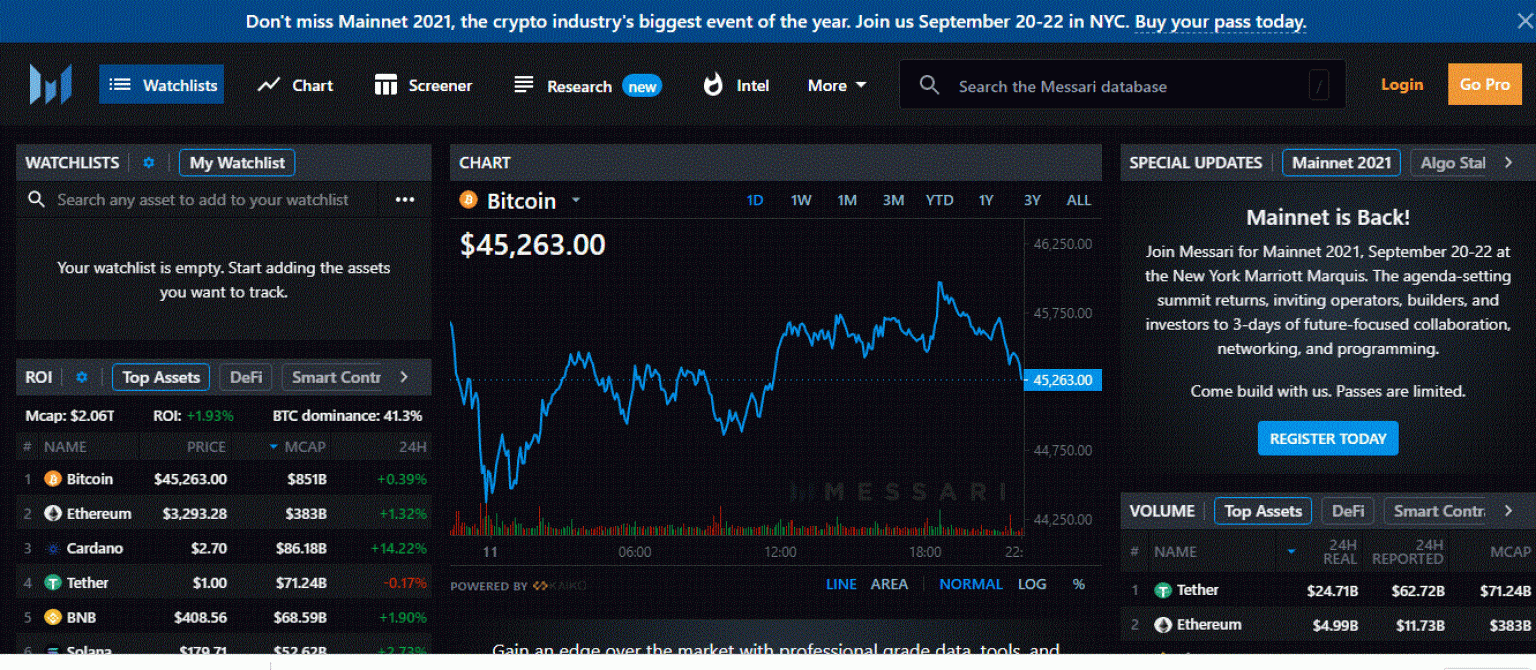Open the Screener page

click(x=423, y=86)
